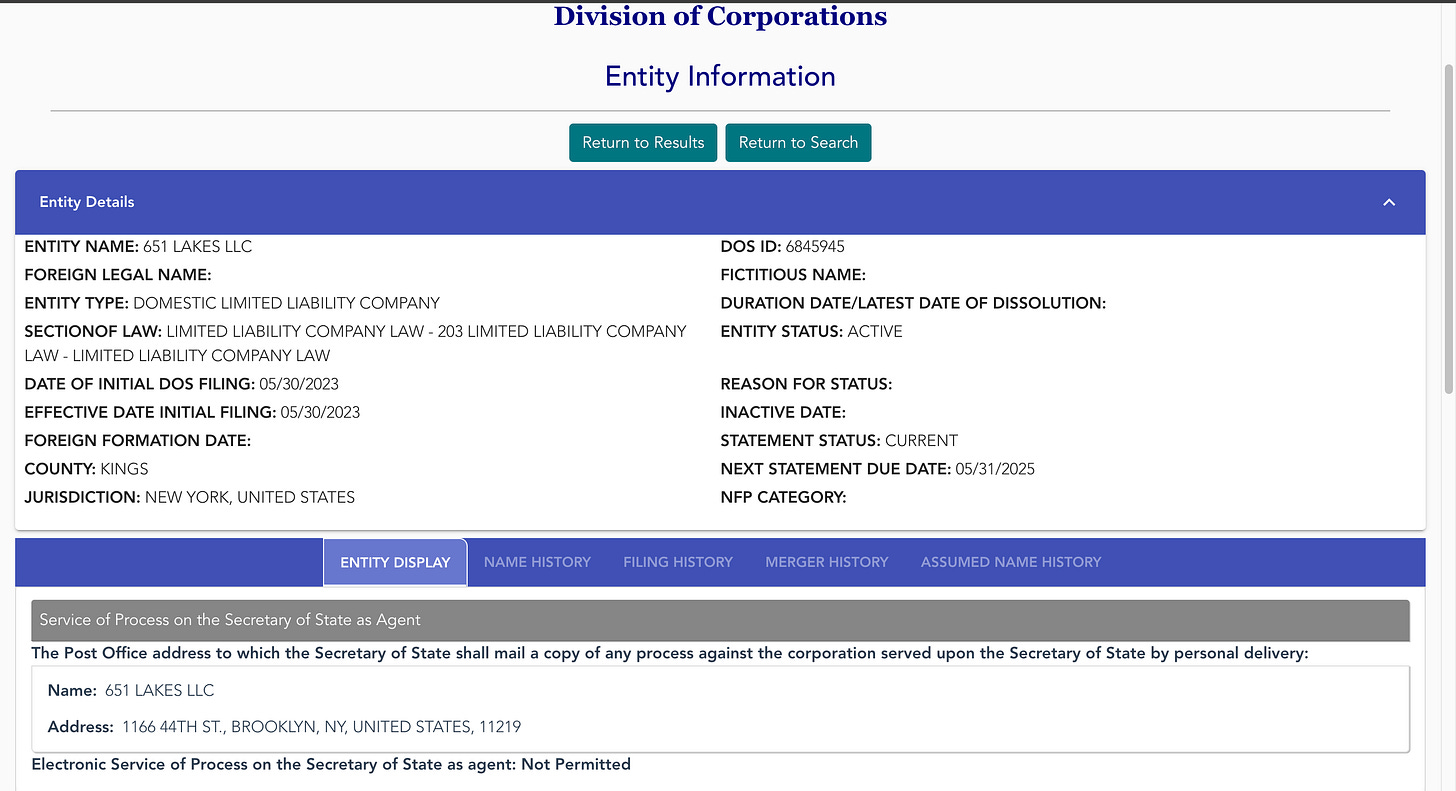Click the Entity Information heading
This screenshot has width=1456, height=791.
click(720, 76)
